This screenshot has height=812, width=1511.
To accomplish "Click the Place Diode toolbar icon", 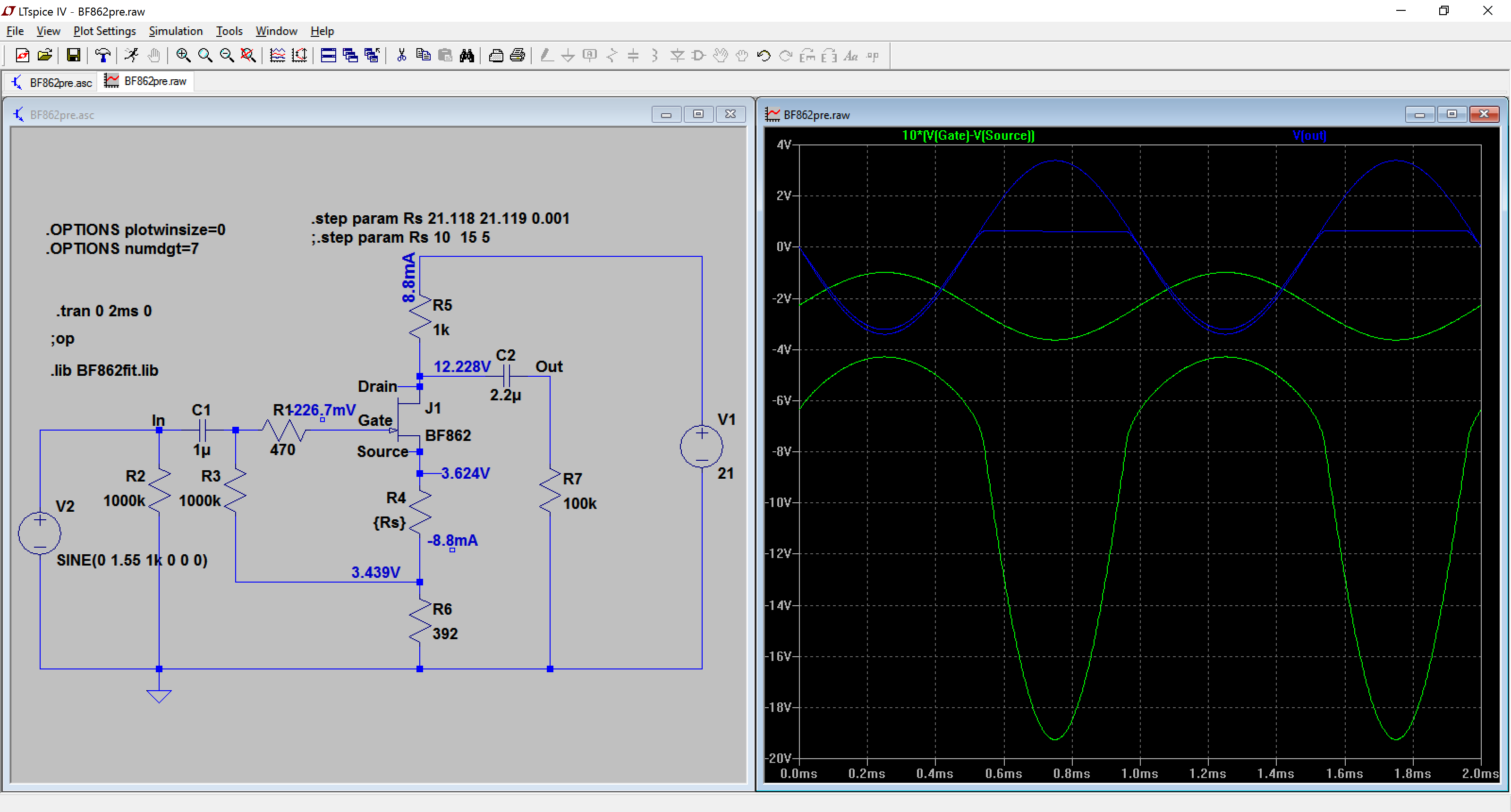I will (x=677, y=56).
